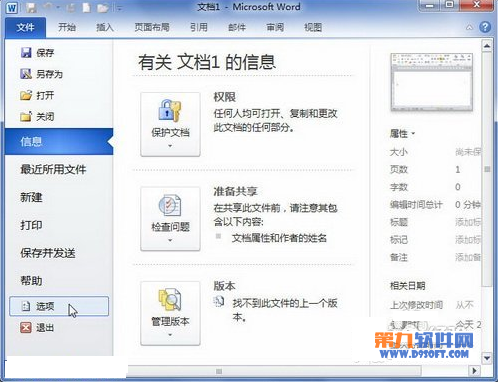Click the Save icon in Quick Access Toolbar
This screenshot has height=382, width=498.
tap(31, 7)
